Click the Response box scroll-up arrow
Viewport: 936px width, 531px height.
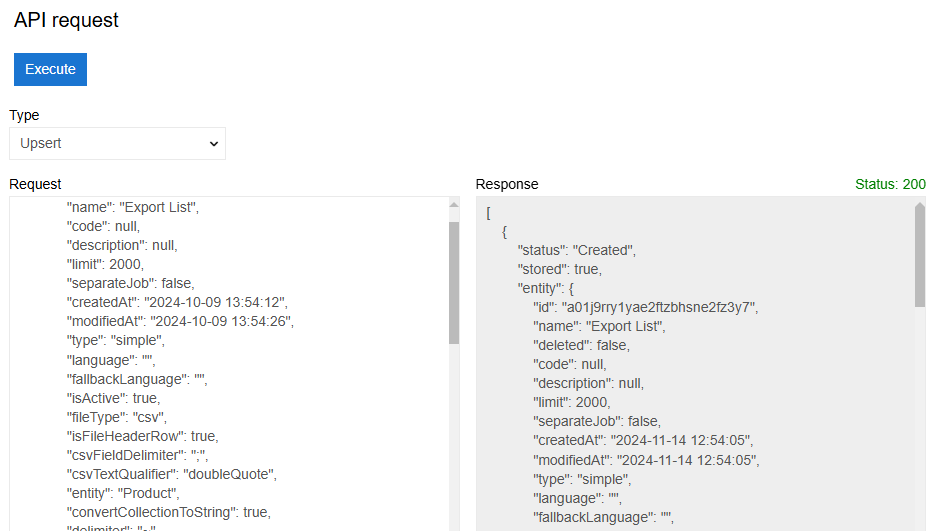(x=920, y=210)
